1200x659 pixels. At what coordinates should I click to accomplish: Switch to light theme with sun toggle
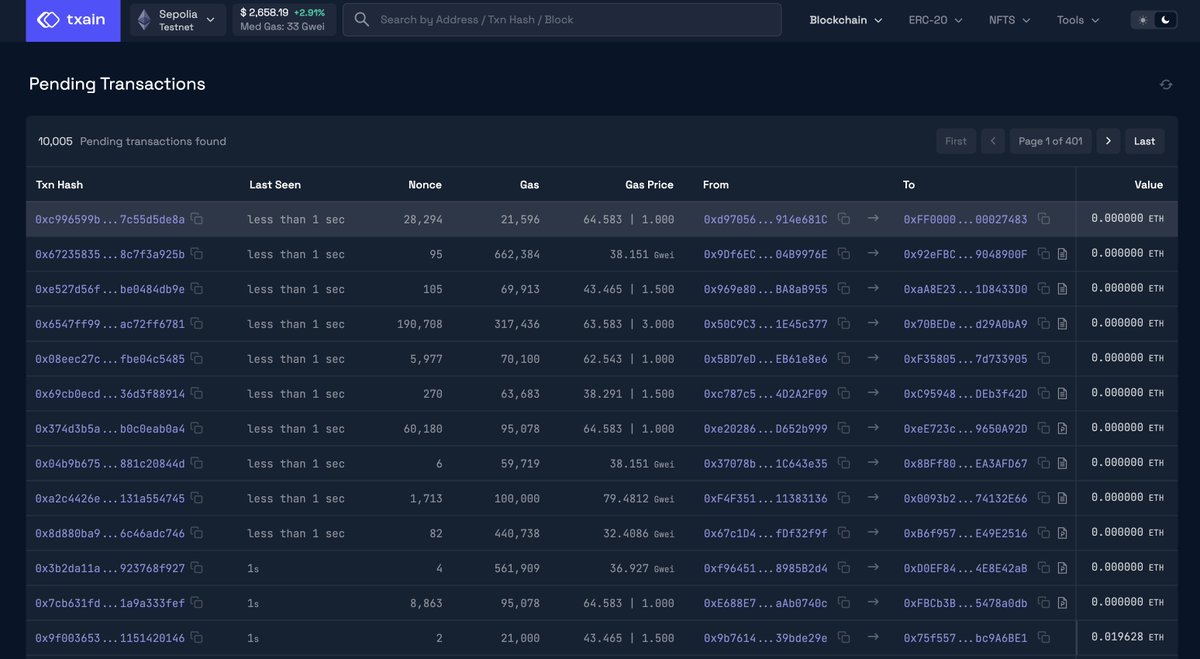[1142, 20]
